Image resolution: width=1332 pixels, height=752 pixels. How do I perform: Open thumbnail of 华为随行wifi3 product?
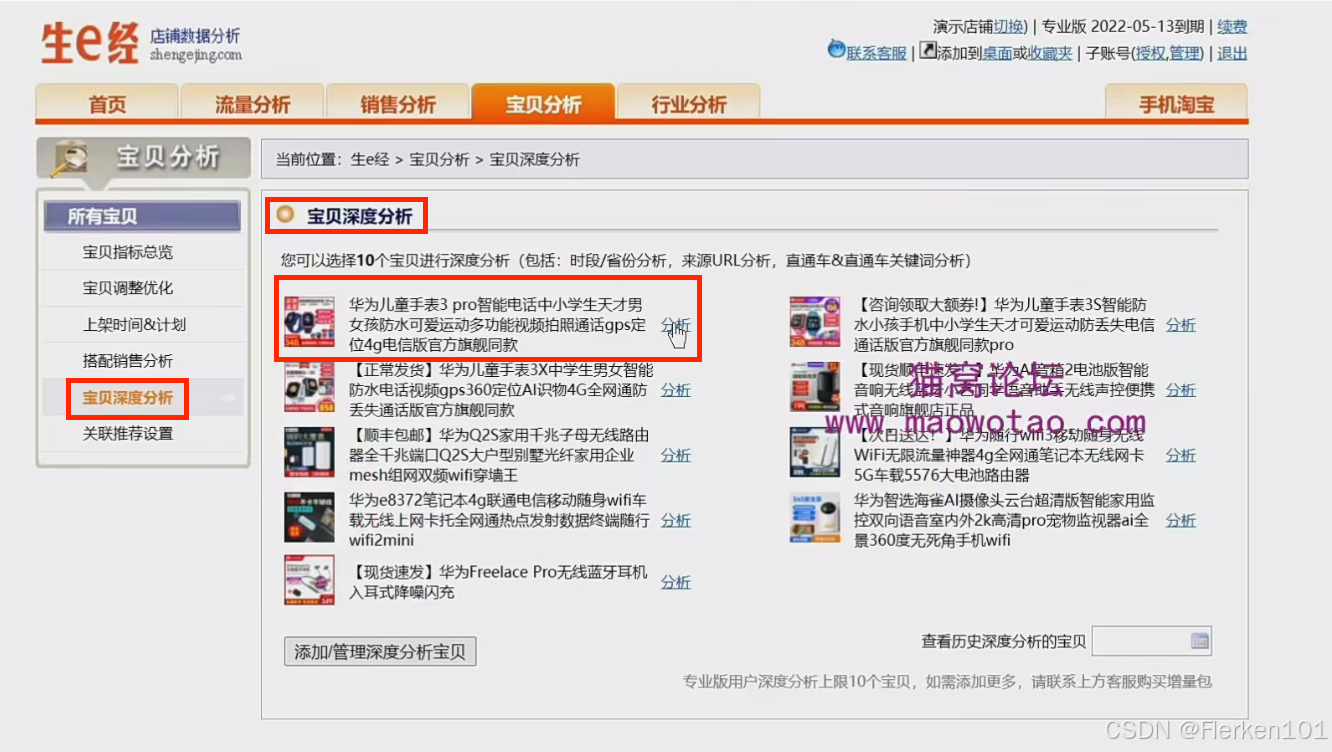click(x=814, y=453)
